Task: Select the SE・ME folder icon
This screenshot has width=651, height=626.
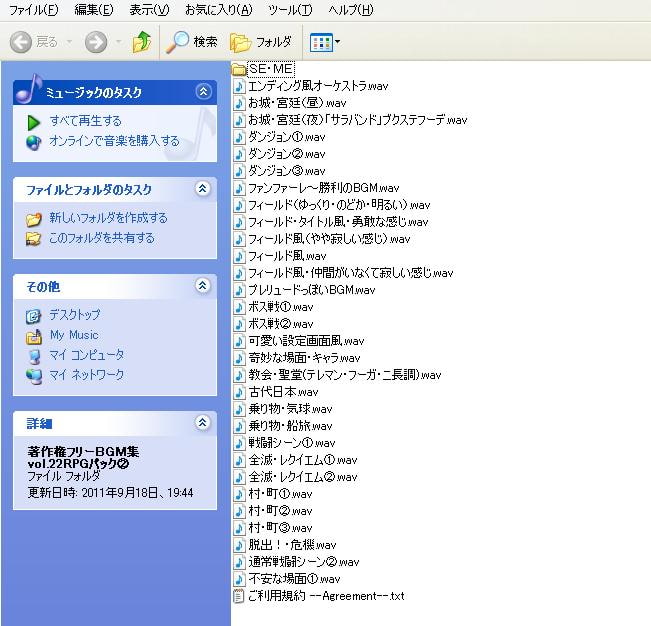Action: pos(239,69)
